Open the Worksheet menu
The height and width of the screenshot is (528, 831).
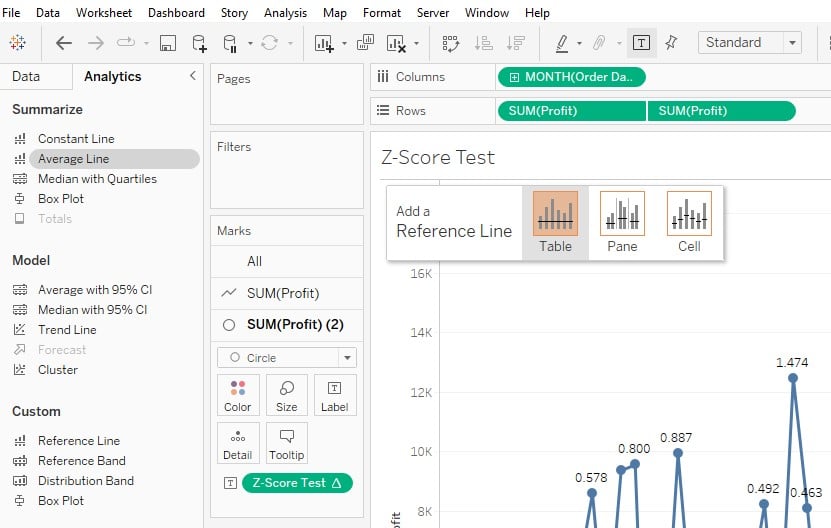pos(104,13)
